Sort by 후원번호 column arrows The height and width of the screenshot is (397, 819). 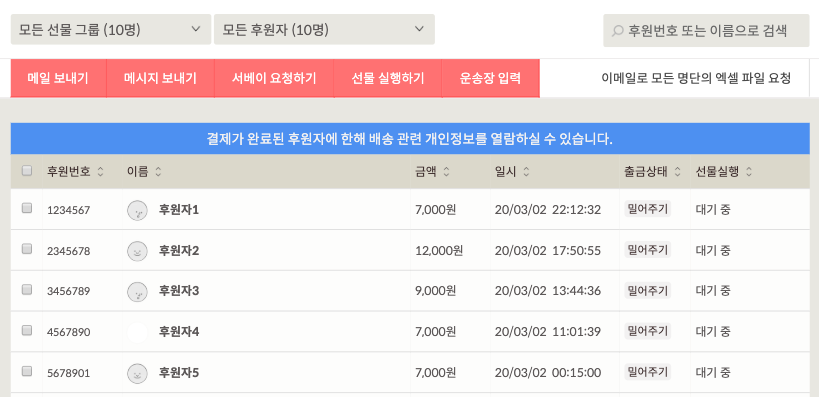click(100, 171)
